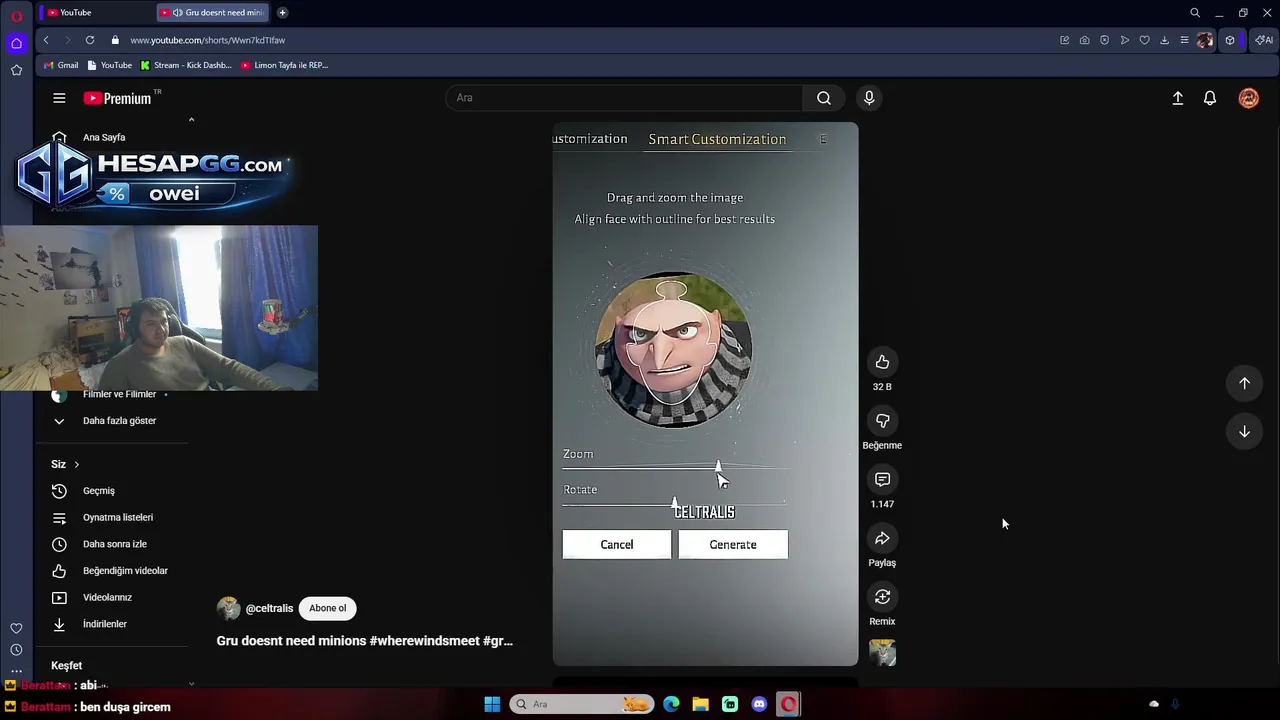Open Microsoft Edge from the taskbar

pyautogui.click(x=671, y=704)
